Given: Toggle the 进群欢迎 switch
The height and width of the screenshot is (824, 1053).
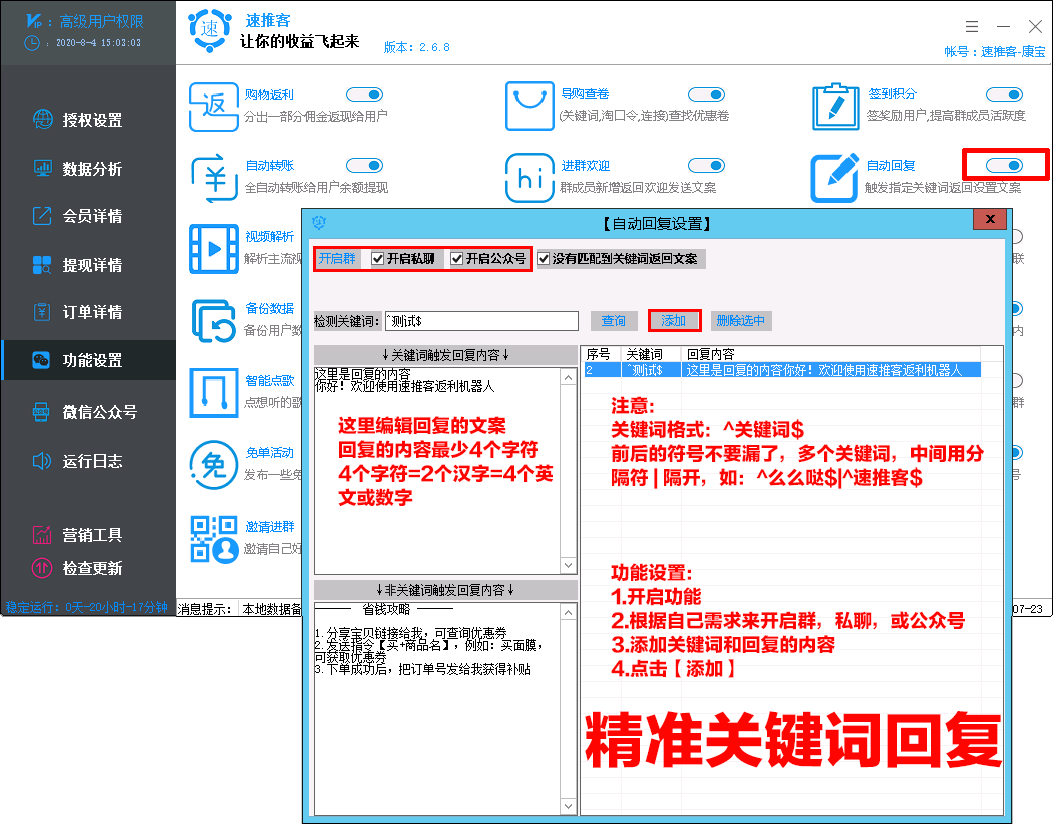Looking at the screenshot, I should coord(706,165).
